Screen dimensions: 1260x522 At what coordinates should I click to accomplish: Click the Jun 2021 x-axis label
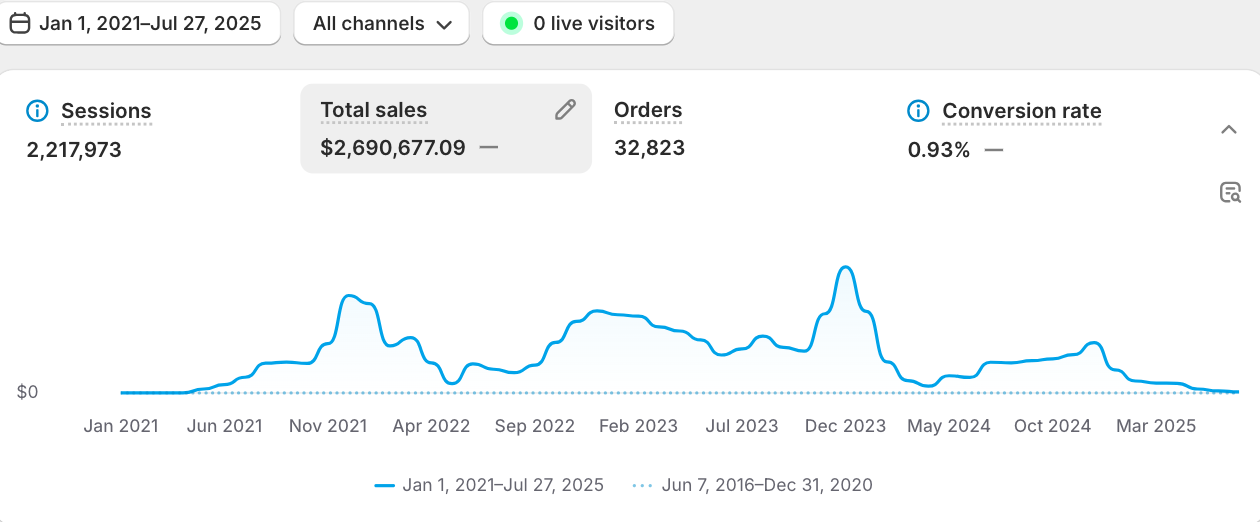pyautogui.click(x=224, y=426)
